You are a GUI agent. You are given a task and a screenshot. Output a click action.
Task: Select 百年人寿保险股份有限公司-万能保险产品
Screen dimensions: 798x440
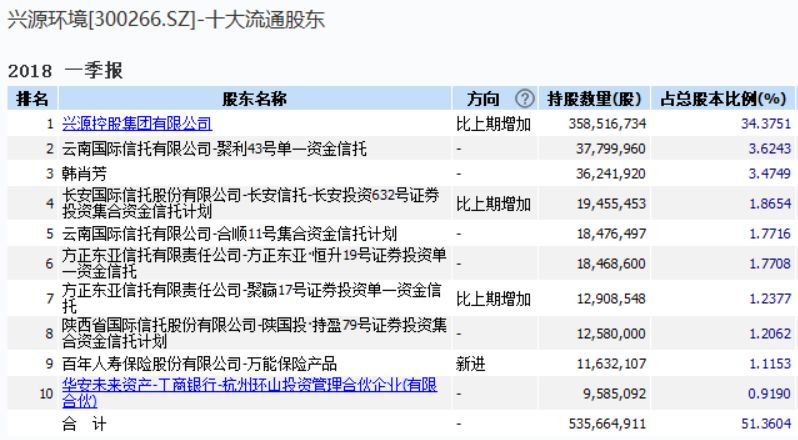coord(199,363)
